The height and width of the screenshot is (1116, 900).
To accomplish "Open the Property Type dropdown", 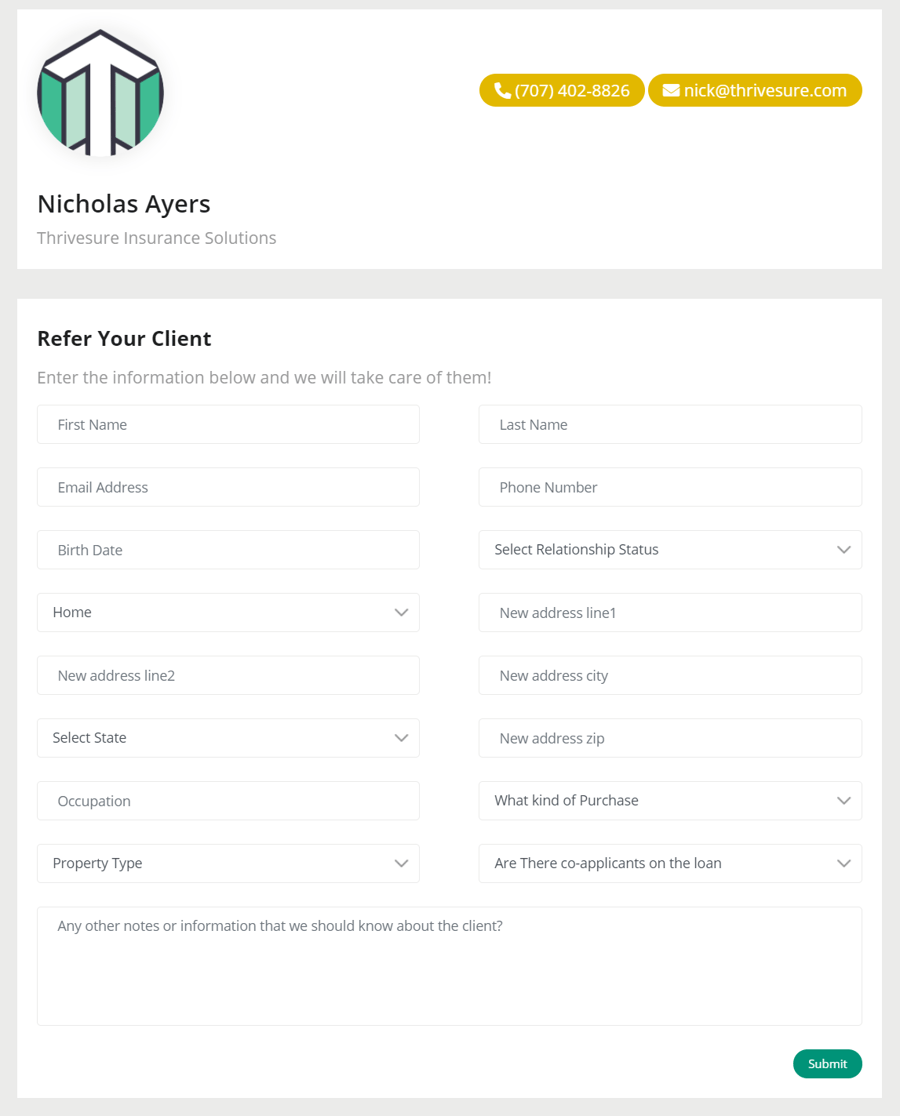I will coord(228,864).
